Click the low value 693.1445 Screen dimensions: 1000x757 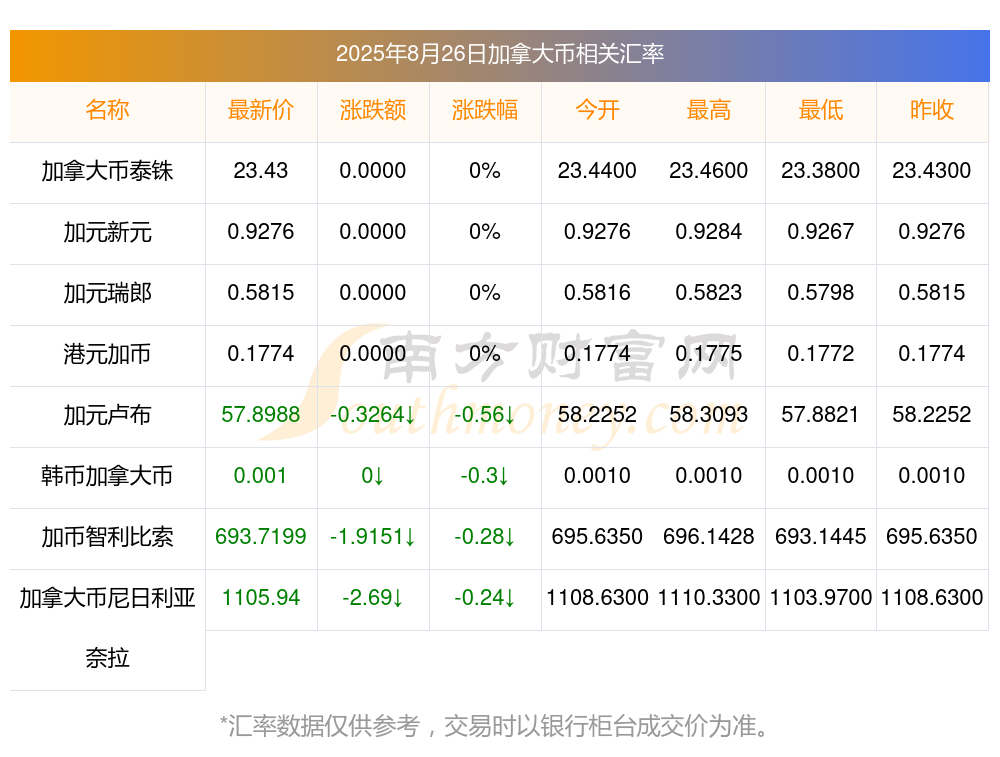pos(821,536)
